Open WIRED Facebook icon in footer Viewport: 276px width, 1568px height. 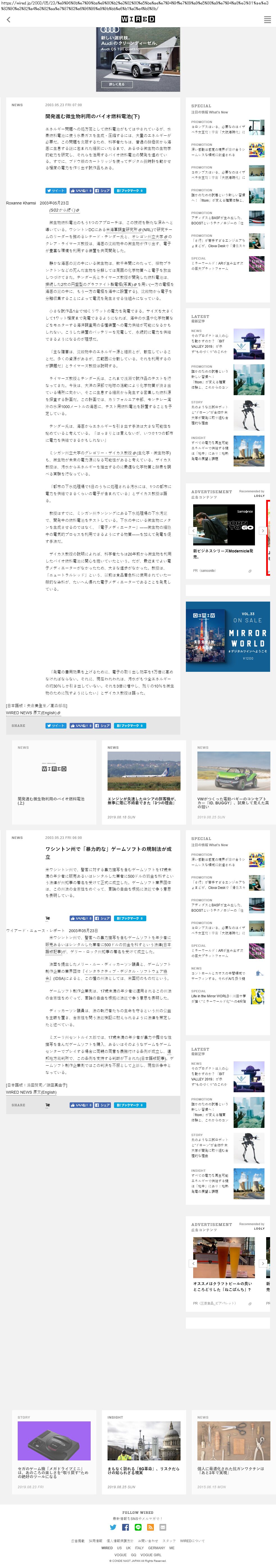pyautogui.click(x=125, y=1527)
